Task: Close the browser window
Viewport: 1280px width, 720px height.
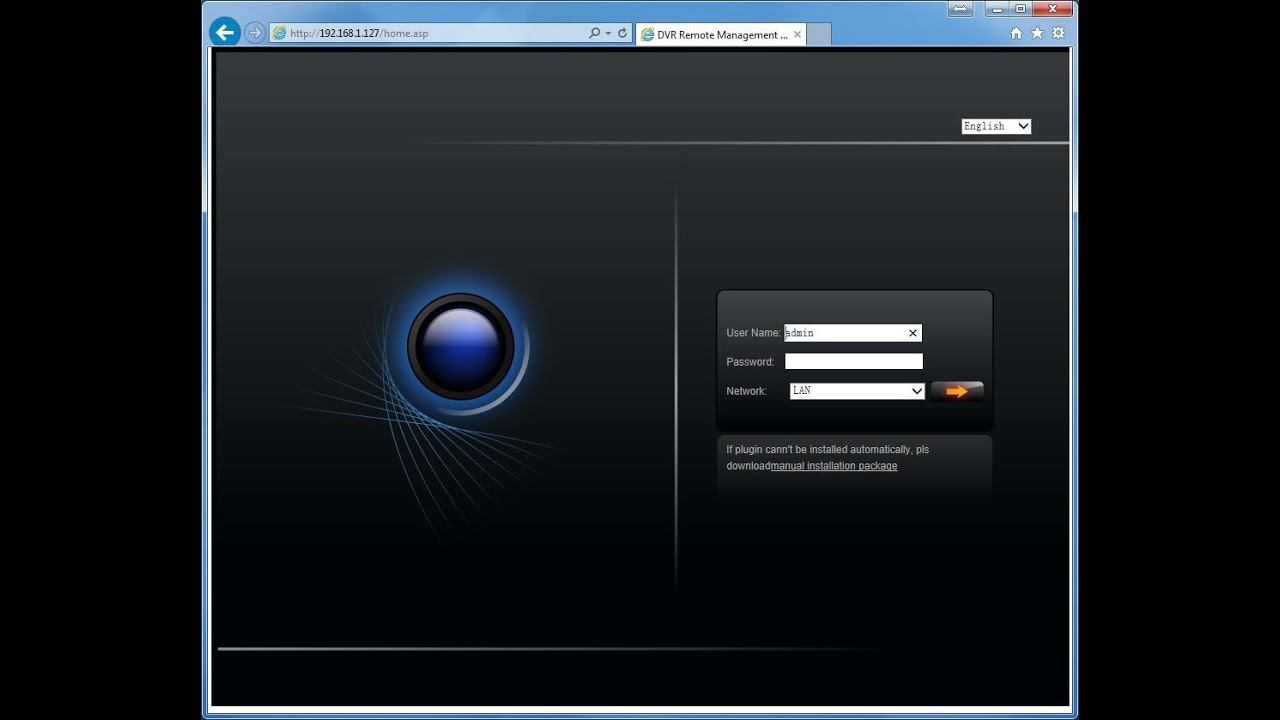Action: (x=1053, y=9)
